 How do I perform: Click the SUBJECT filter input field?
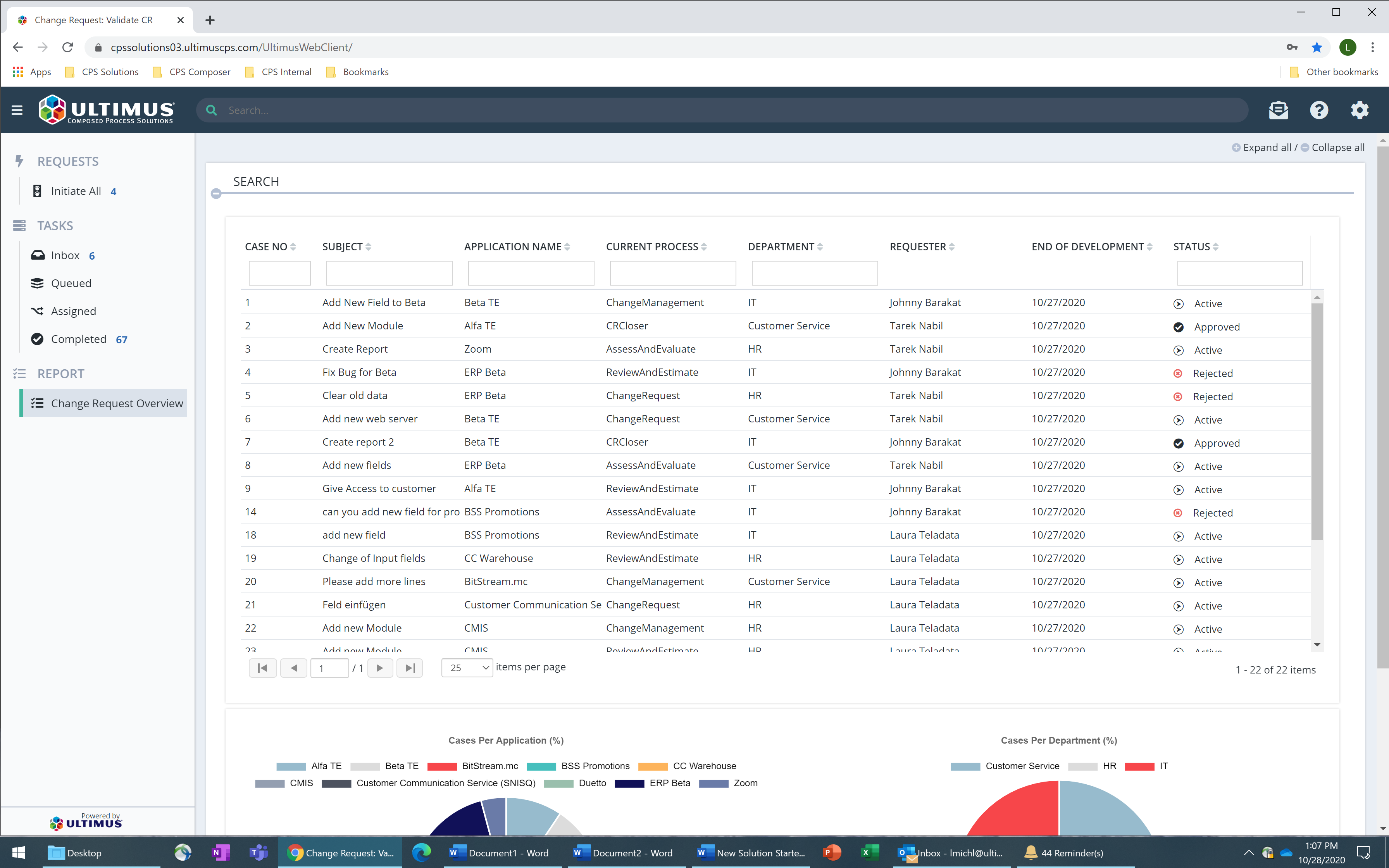[389, 273]
